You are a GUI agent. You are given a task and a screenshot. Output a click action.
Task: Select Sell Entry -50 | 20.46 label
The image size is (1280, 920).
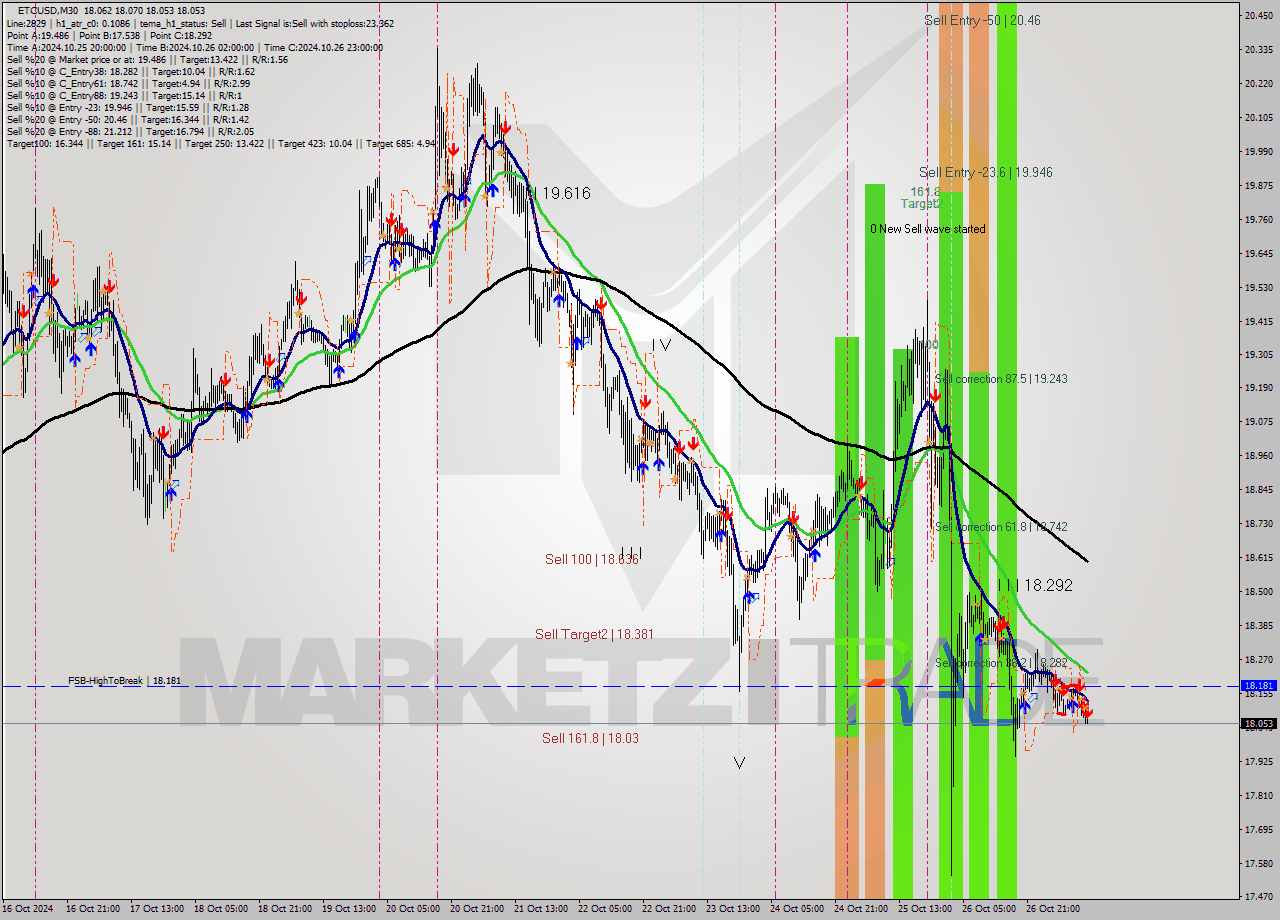[x=982, y=20]
